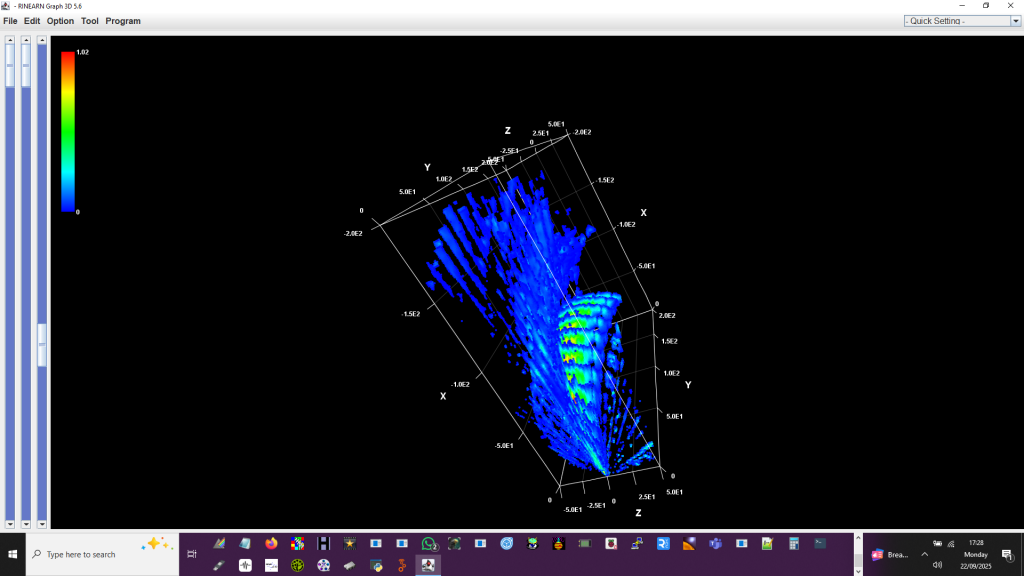Click the Windows Start button
The width and height of the screenshot is (1024, 576).
(x=13, y=554)
